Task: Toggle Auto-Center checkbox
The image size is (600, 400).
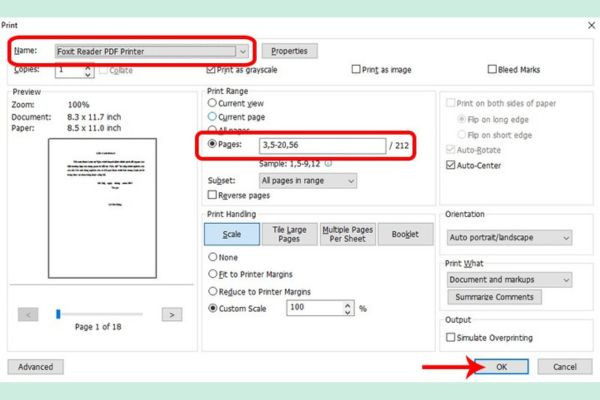Action: [x=451, y=165]
